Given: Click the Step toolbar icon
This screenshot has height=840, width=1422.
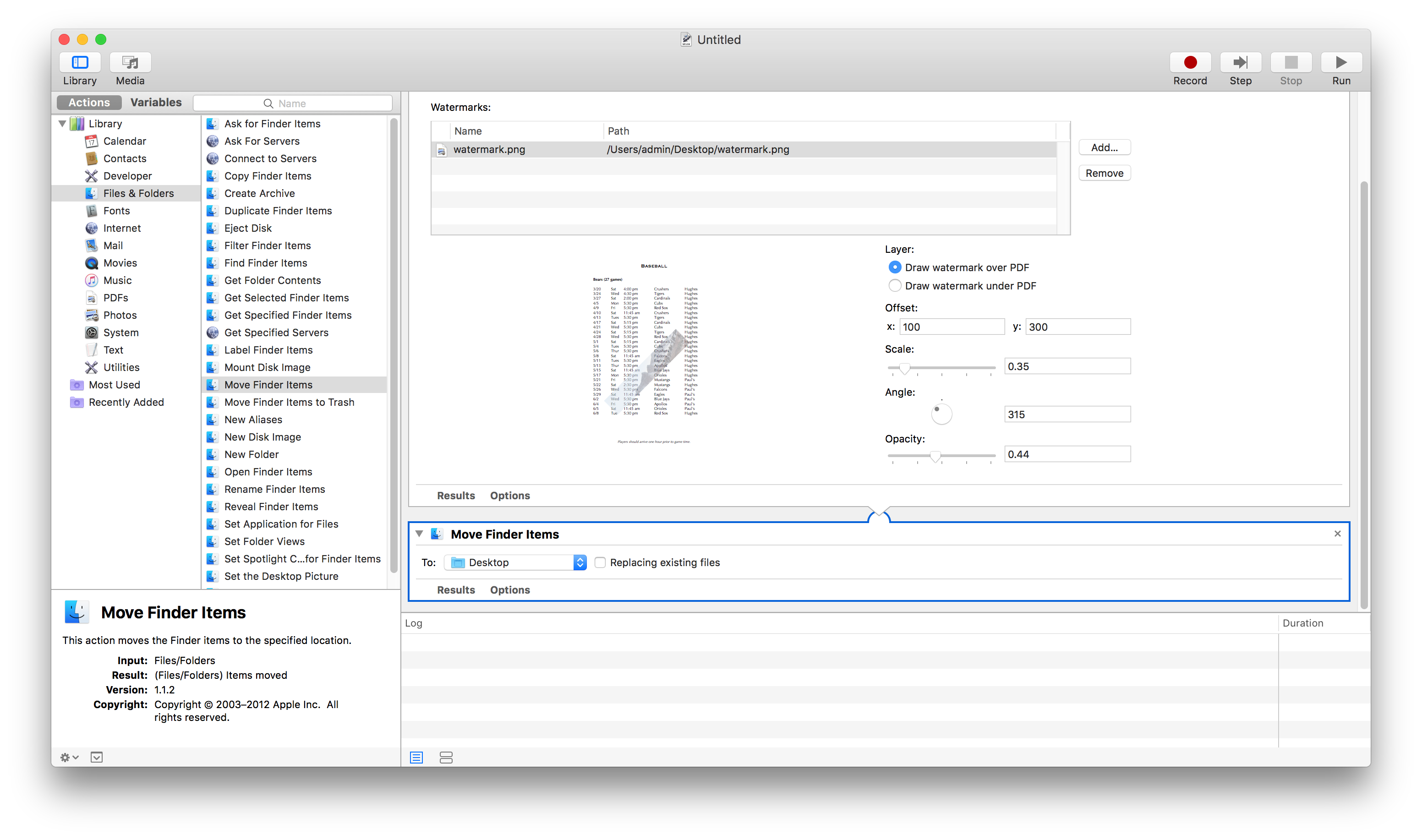Looking at the screenshot, I should coord(1240,62).
